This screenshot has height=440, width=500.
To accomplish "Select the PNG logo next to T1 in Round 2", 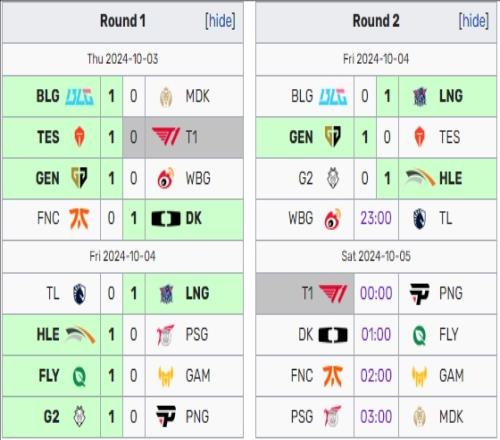I will tap(419, 294).
